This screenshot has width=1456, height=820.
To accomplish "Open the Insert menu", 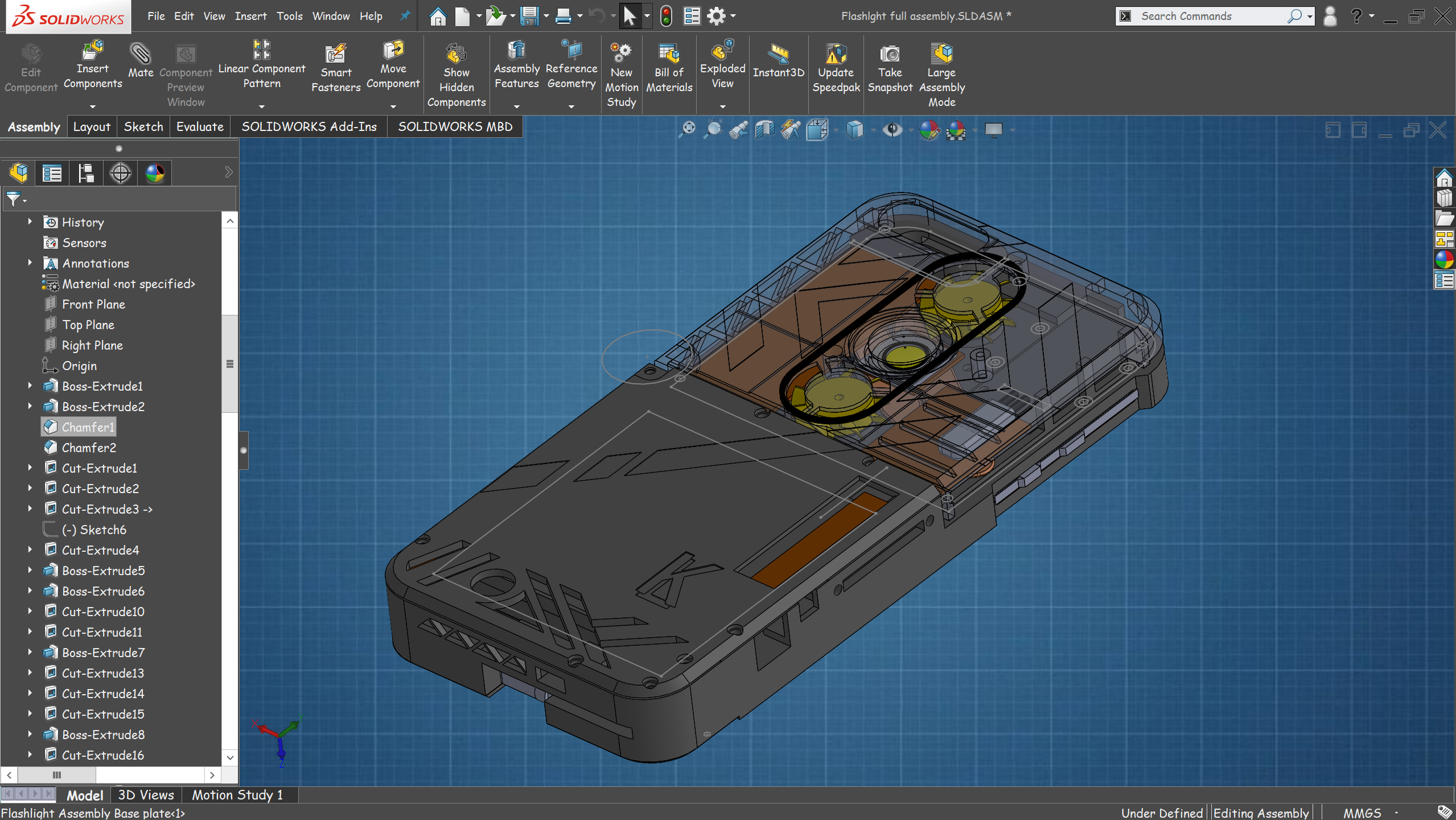I will 250,16.
